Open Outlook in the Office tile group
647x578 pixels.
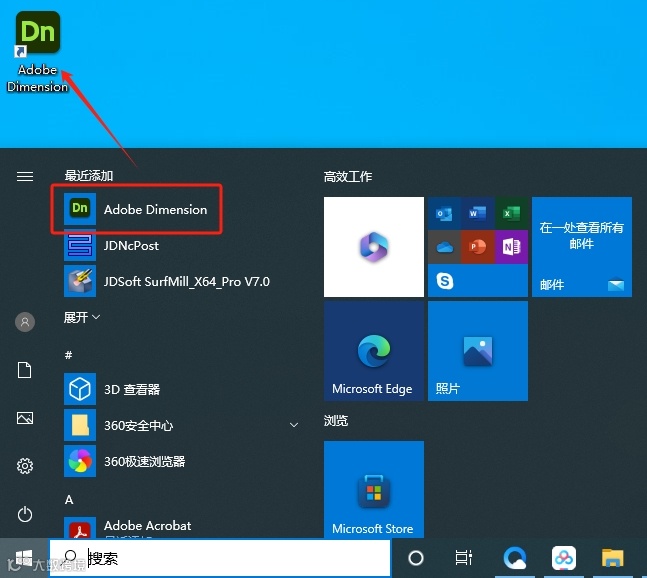pyautogui.click(x=444, y=213)
